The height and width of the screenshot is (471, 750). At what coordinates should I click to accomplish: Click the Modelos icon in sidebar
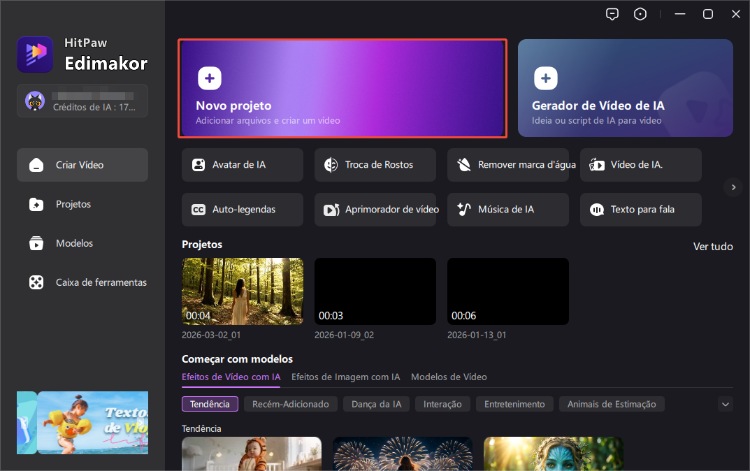click(36, 243)
